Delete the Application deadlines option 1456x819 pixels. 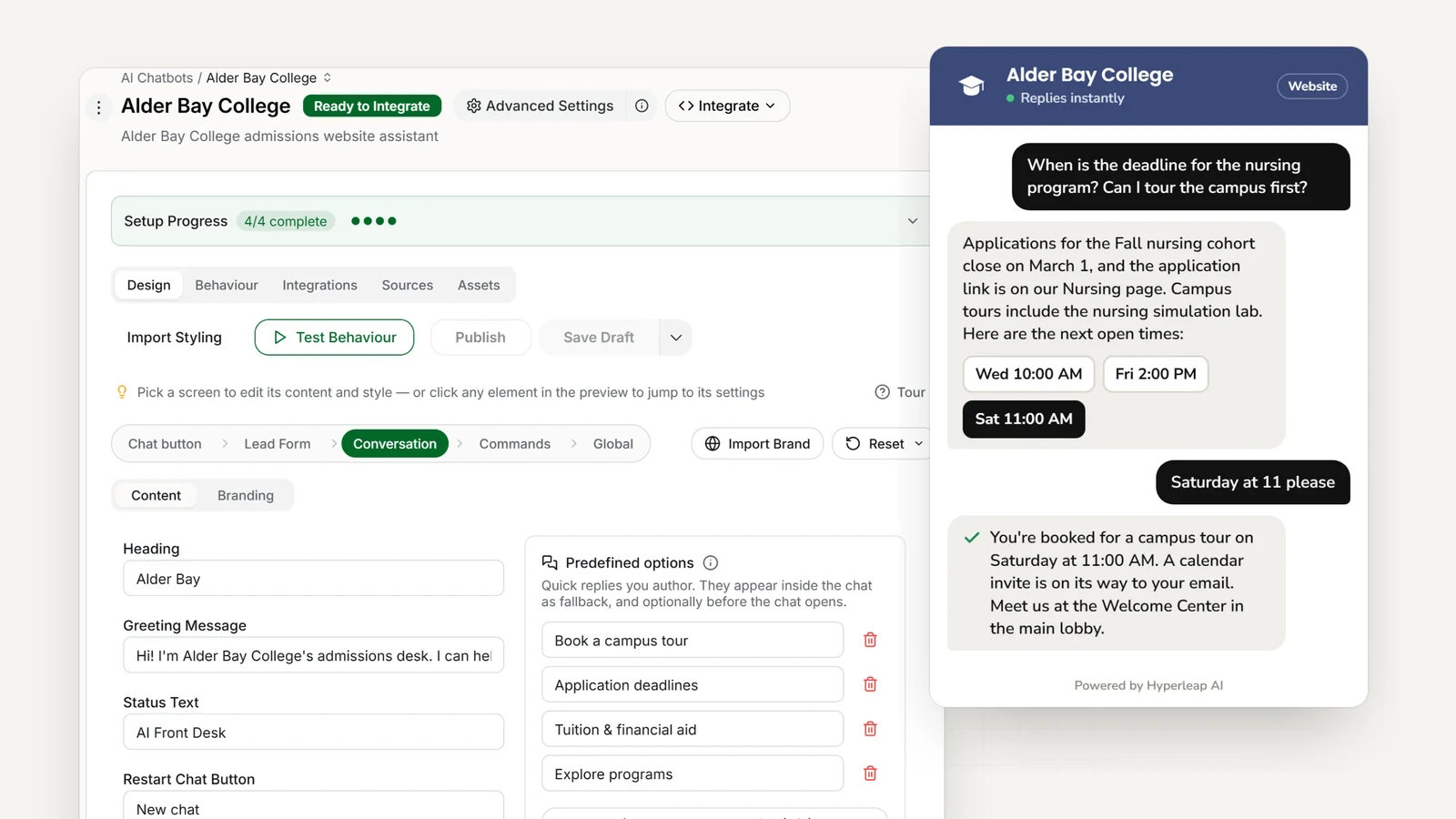coord(870,684)
